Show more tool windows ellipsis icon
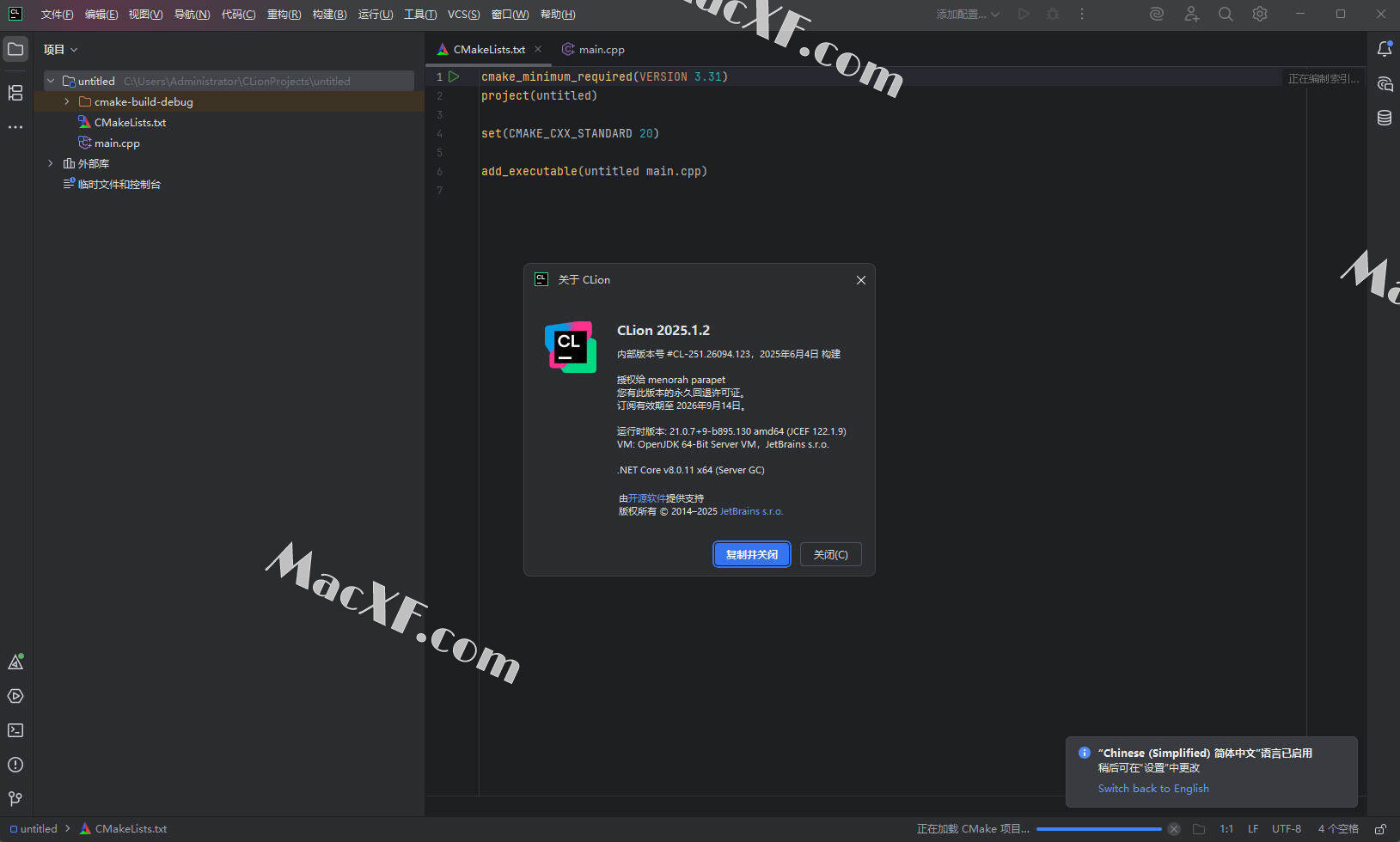Viewport: 1400px width, 842px height. point(15,127)
